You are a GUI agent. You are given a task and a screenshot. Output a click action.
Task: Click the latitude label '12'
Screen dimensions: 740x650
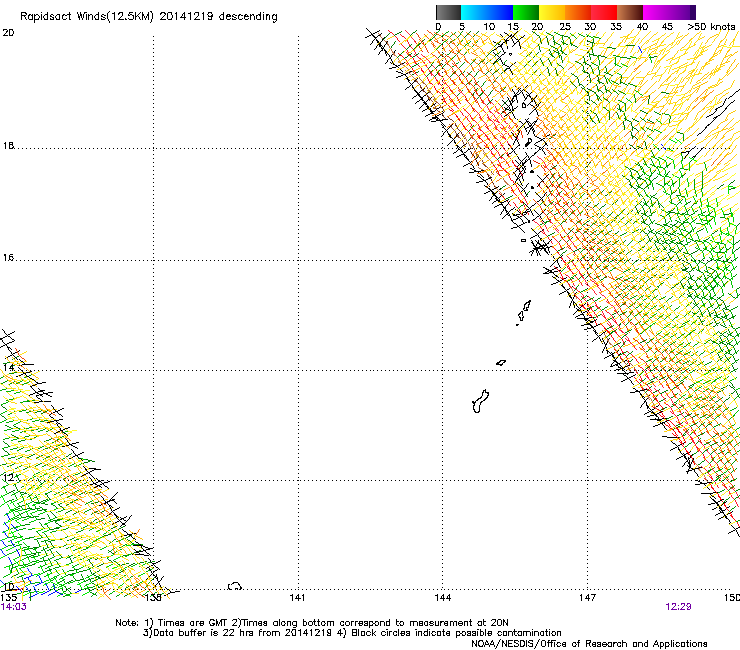[8, 478]
